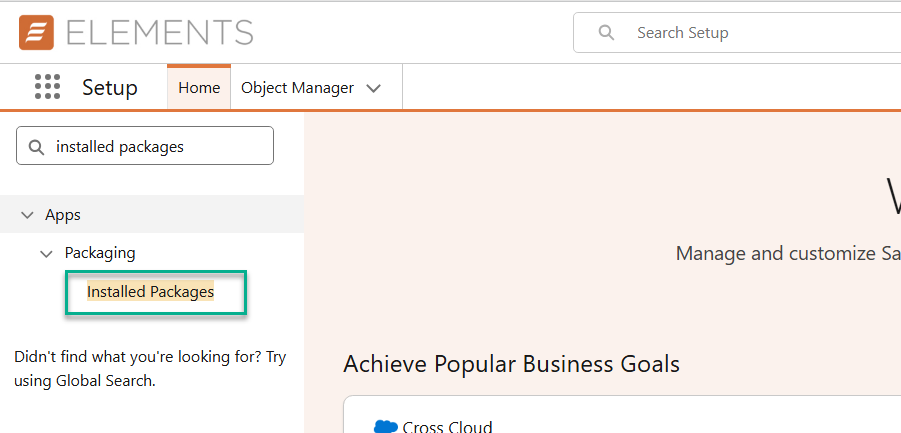
Task: Click the Achieve Popular Business Goals heading
Action: [511, 363]
